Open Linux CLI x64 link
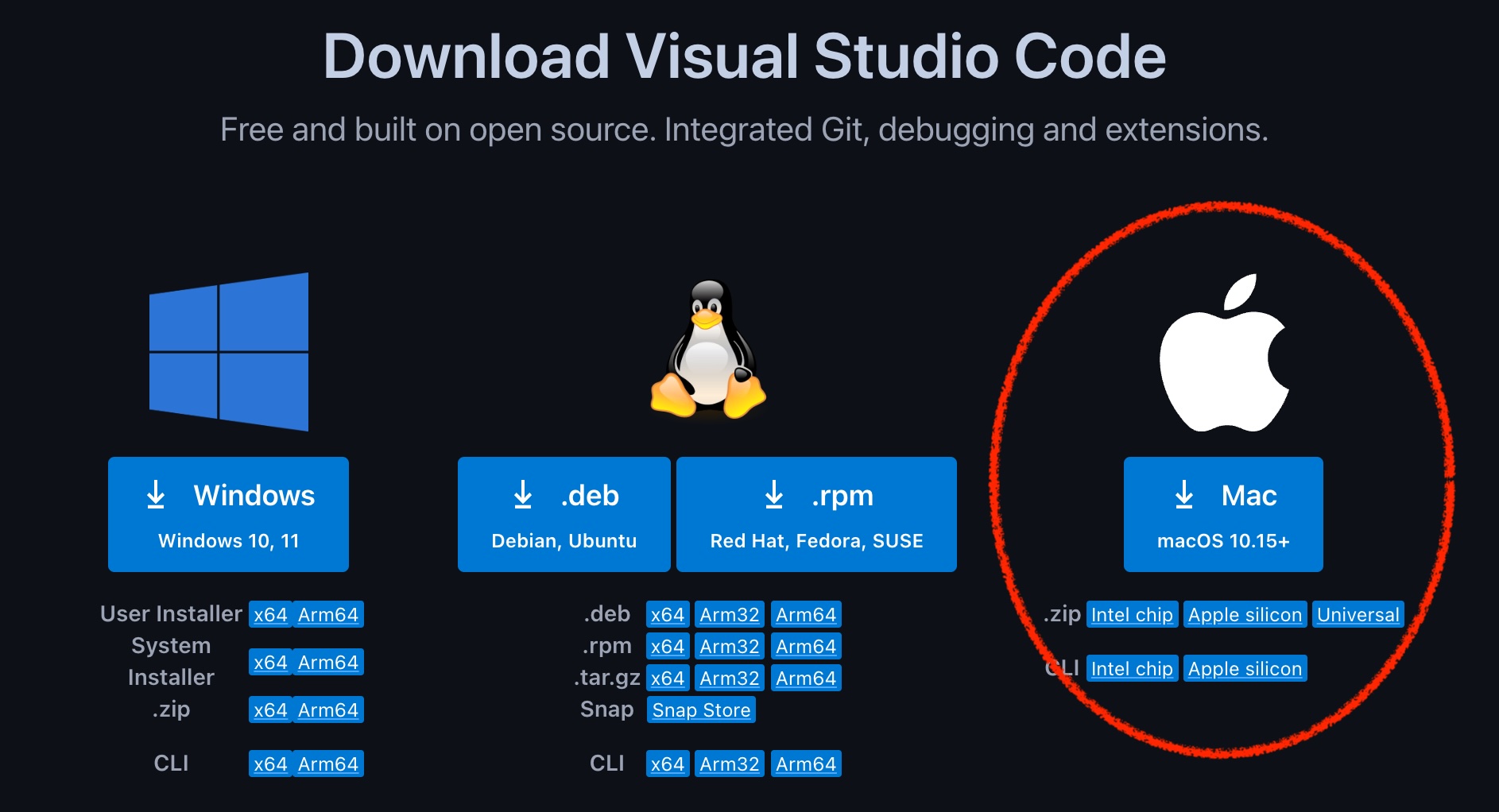The image size is (1499, 812). pyautogui.click(x=668, y=764)
